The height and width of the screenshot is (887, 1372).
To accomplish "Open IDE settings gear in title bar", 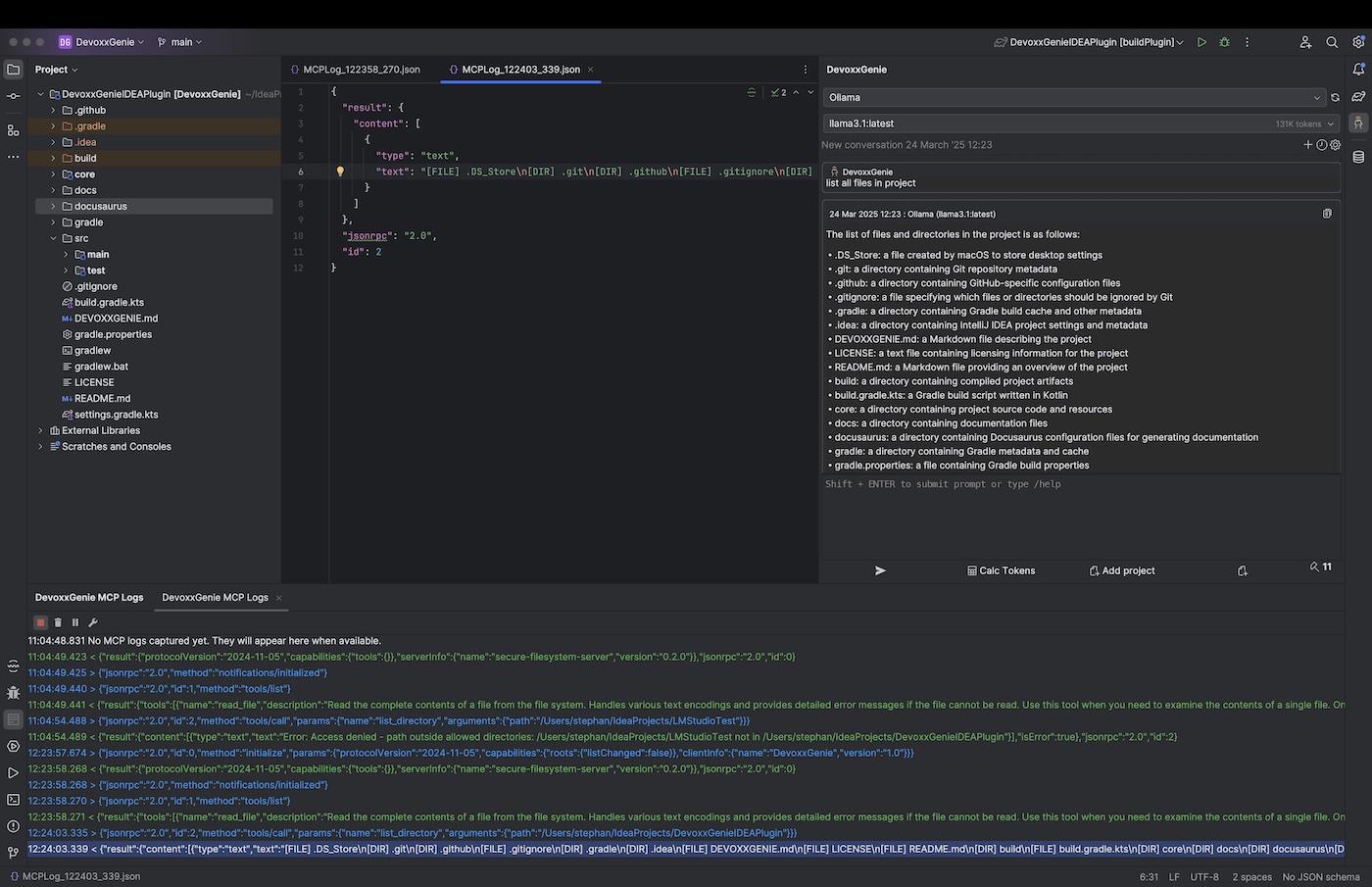I will tap(1358, 42).
